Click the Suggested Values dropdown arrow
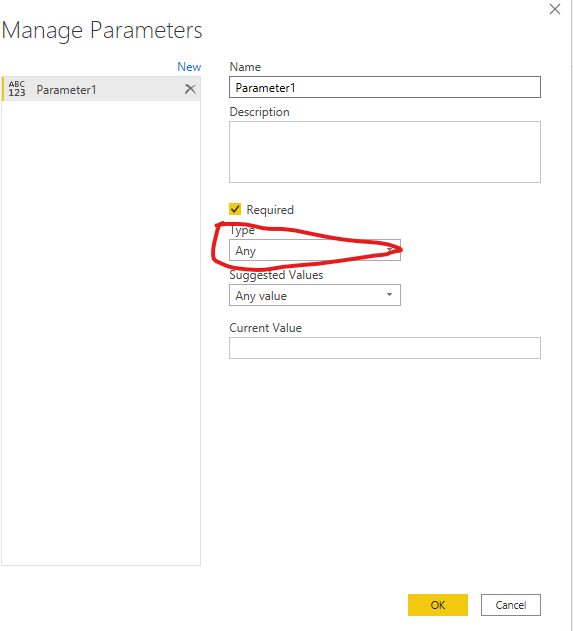Image resolution: width=573 pixels, height=631 pixels. pyautogui.click(x=389, y=295)
